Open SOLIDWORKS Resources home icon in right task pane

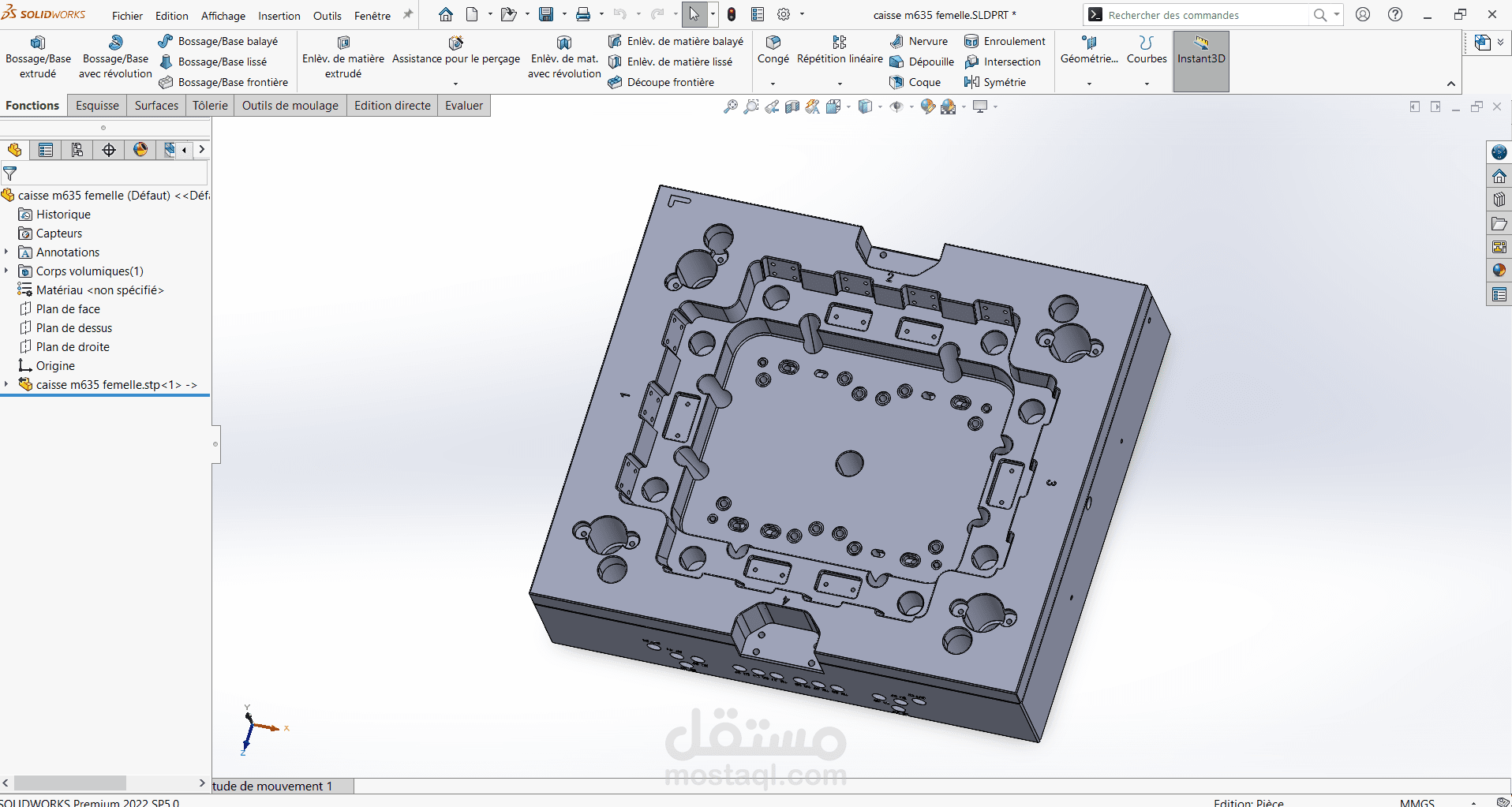coord(1499,176)
